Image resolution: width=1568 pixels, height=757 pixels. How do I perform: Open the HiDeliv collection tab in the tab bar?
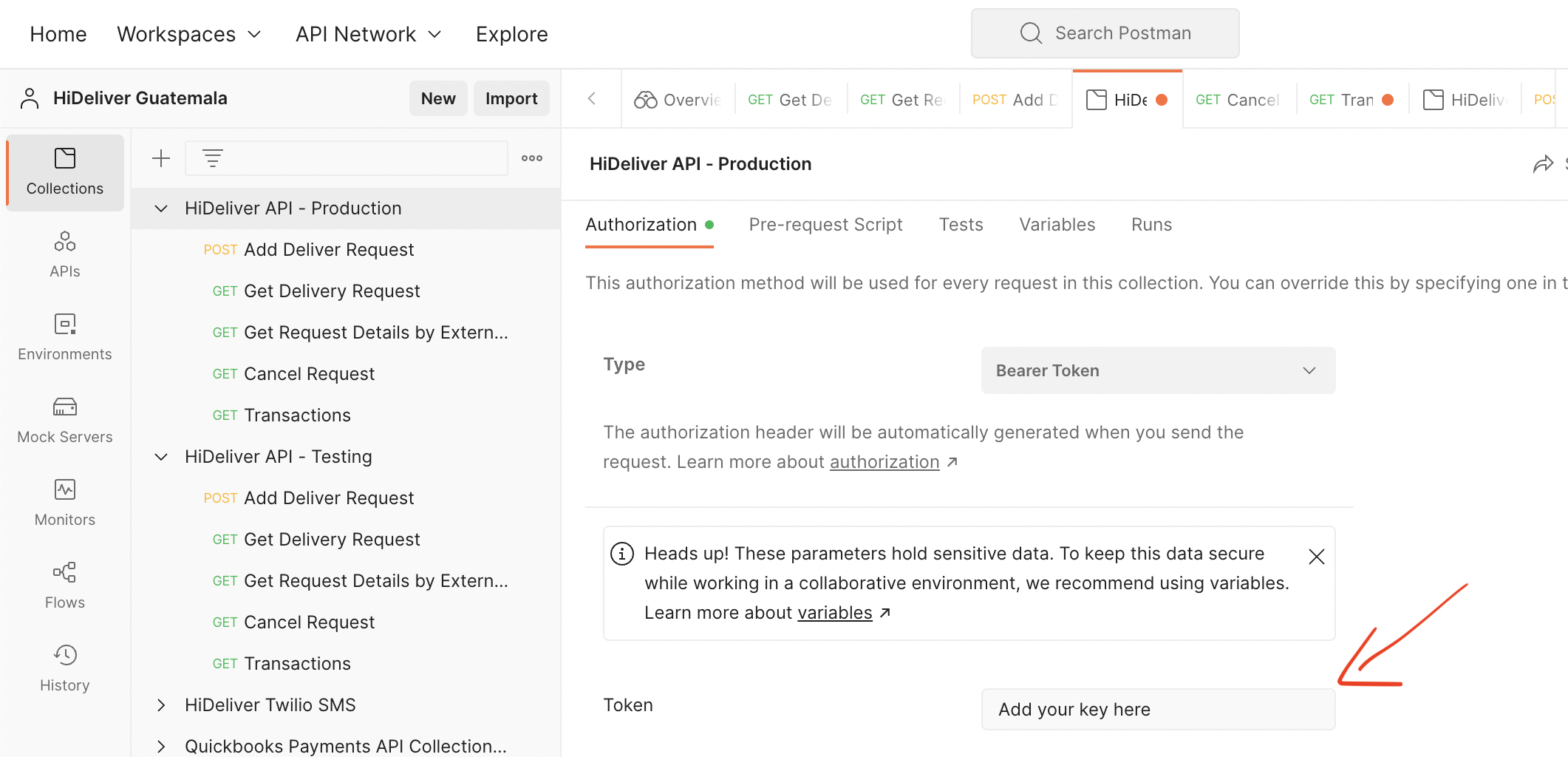1465,100
